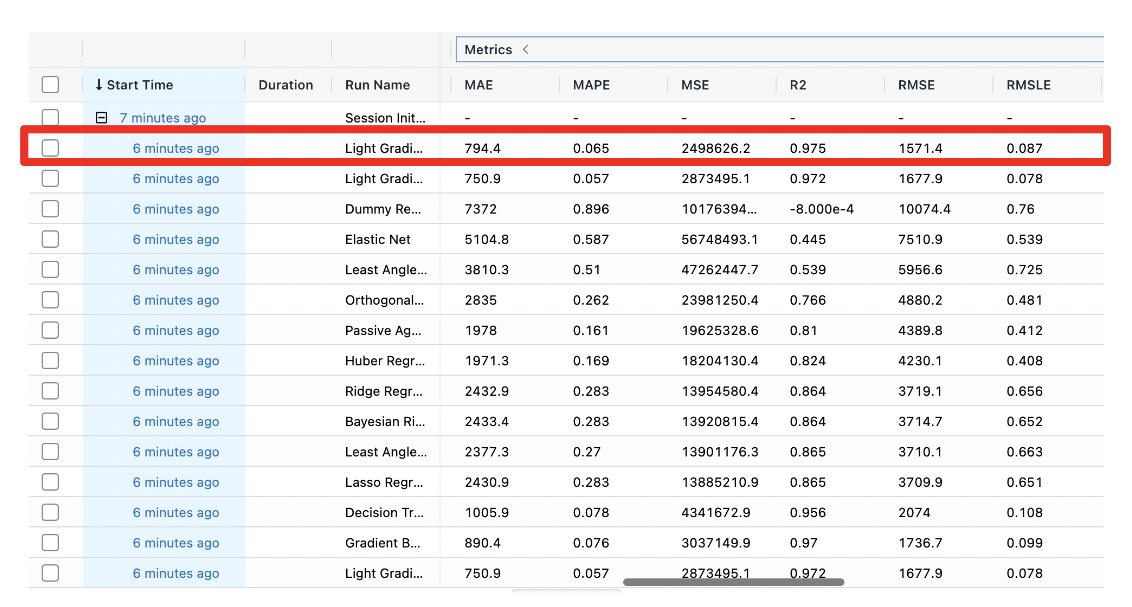The height and width of the screenshot is (607, 1132).
Task: Click the RMSE value 2074
Action: pyautogui.click(x=914, y=512)
